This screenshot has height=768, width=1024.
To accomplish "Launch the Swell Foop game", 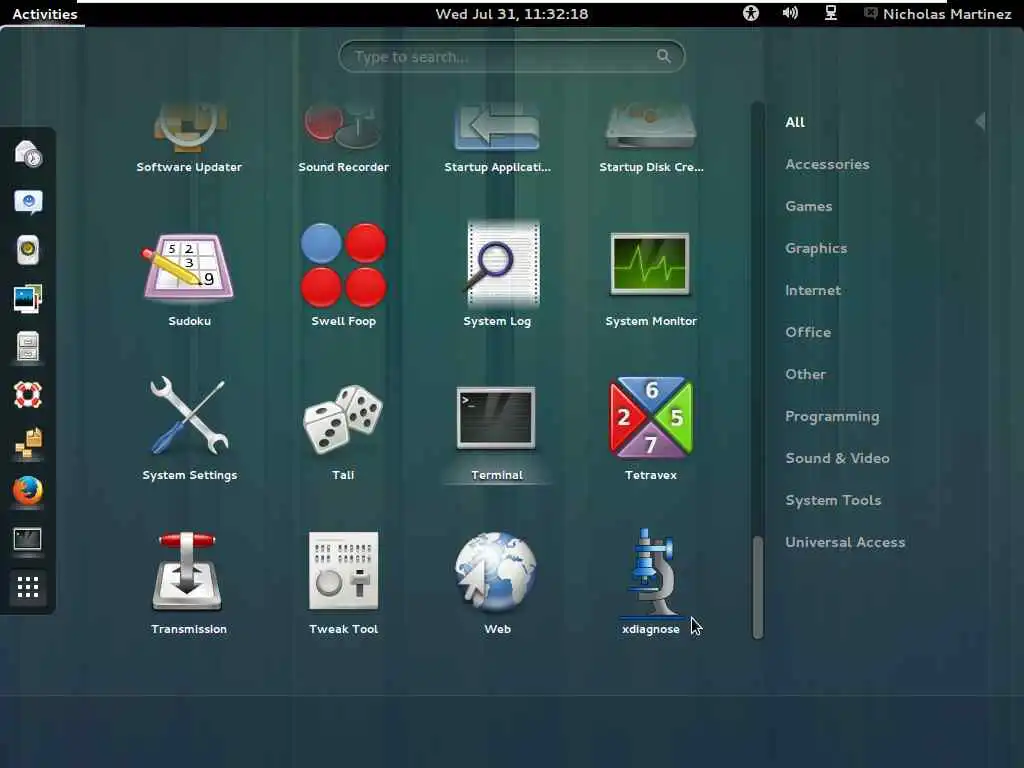I will click(344, 274).
